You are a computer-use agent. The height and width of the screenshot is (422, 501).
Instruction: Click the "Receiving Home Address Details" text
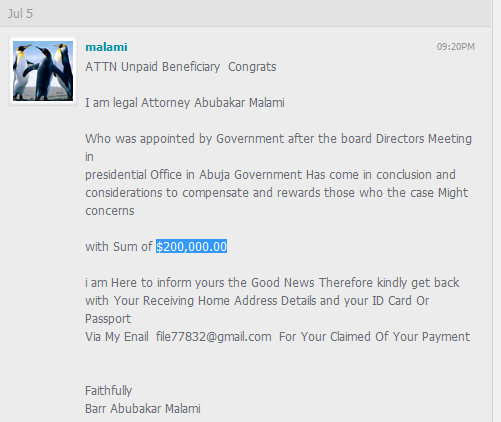pyautogui.click(x=230, y=301)
